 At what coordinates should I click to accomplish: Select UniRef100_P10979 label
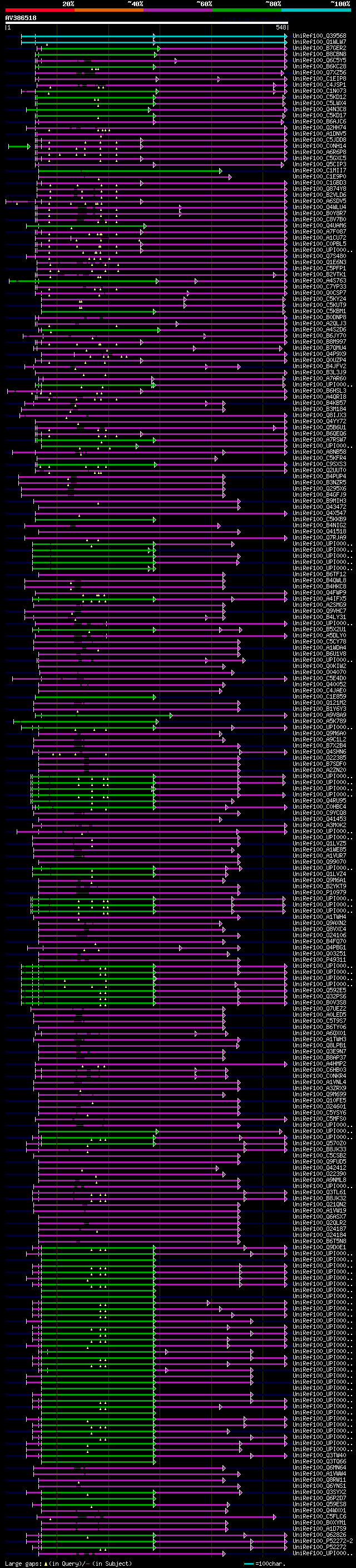[x=319, y=892]
